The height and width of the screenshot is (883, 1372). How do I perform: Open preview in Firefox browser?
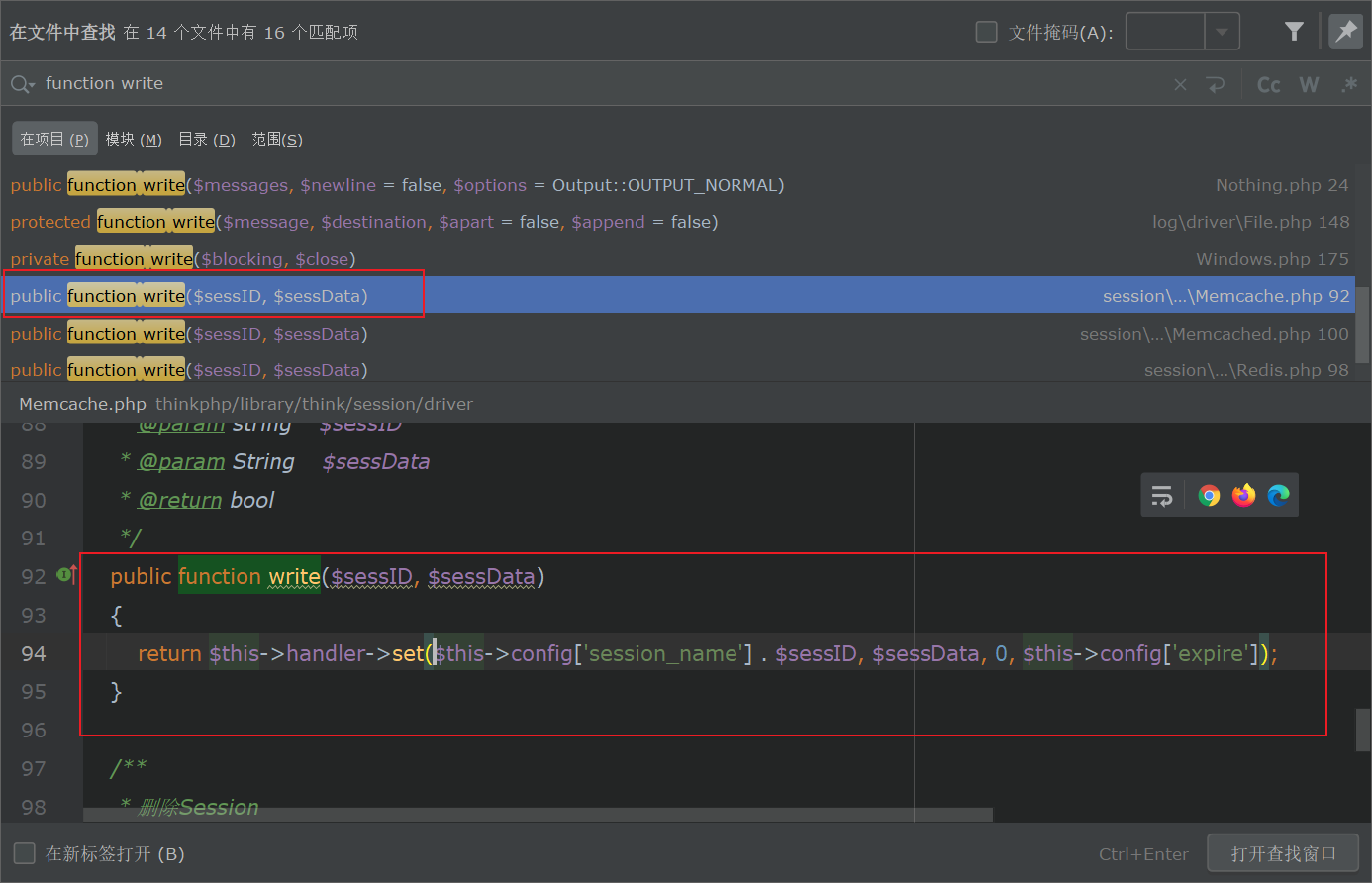[1243, 496]
